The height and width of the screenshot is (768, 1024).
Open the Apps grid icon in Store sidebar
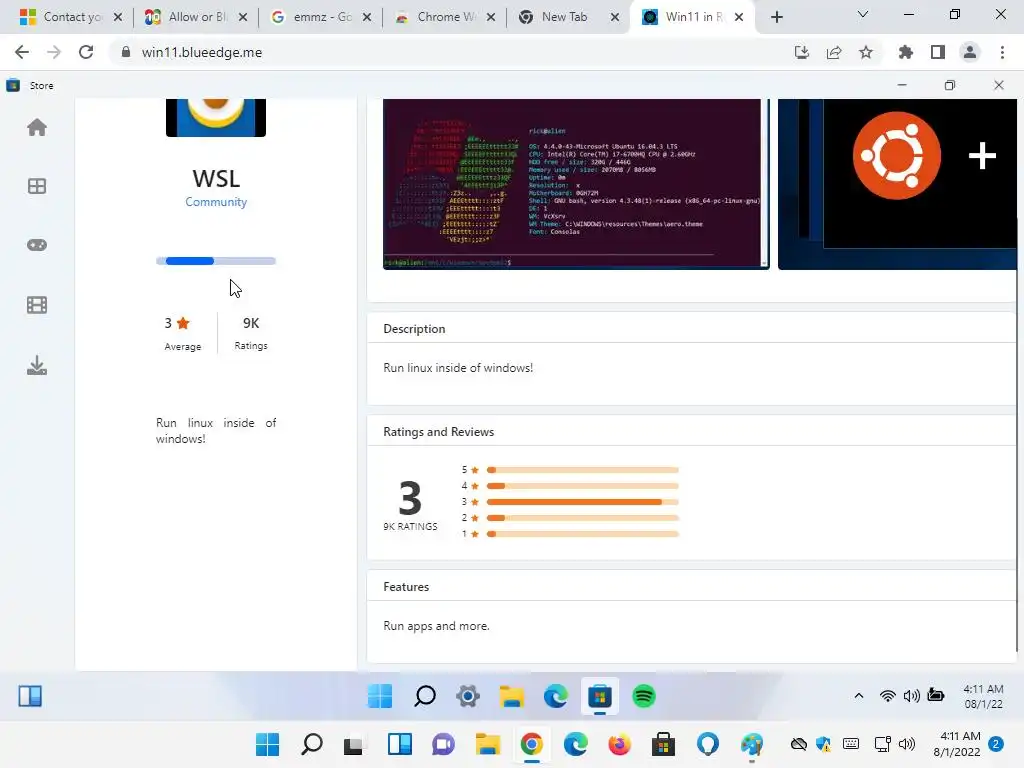[x=37, y=186]
